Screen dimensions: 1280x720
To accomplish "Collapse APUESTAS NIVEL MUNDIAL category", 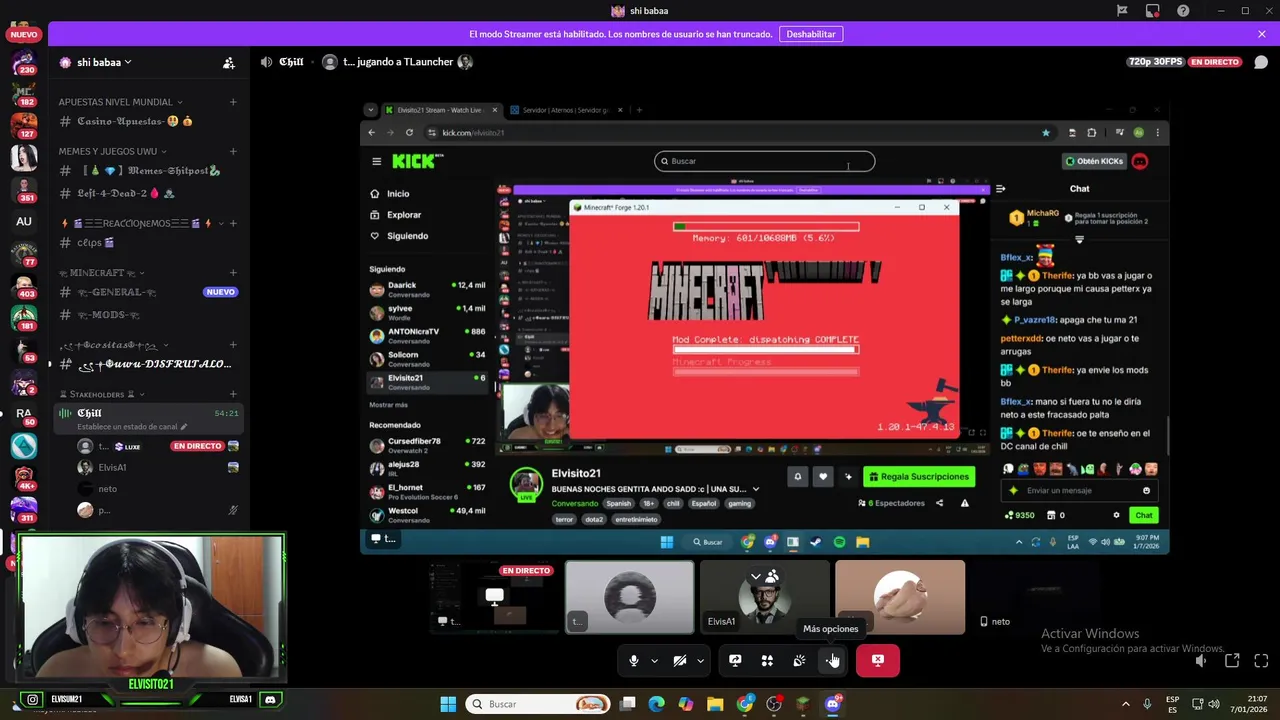I will click(120, 102).
